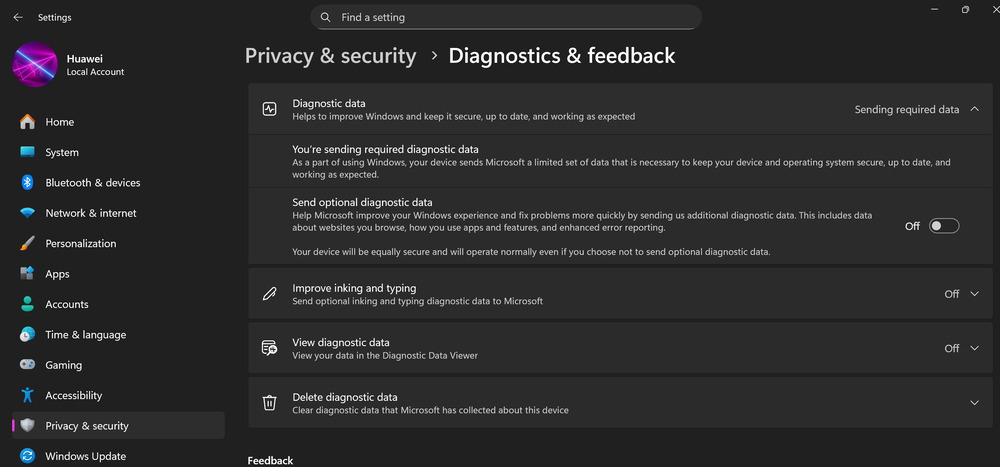
Task: Click the Home icon in sidebar
Action: pyautogui.click(x=27, y=122)
